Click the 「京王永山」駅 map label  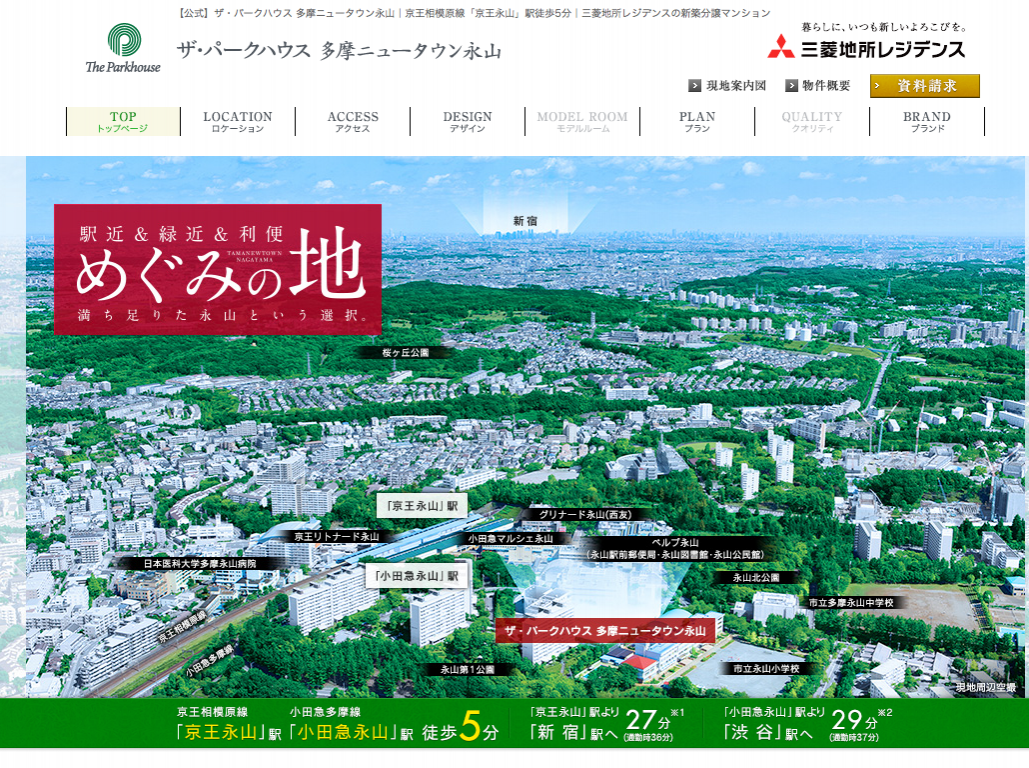[x=422, y=506]
